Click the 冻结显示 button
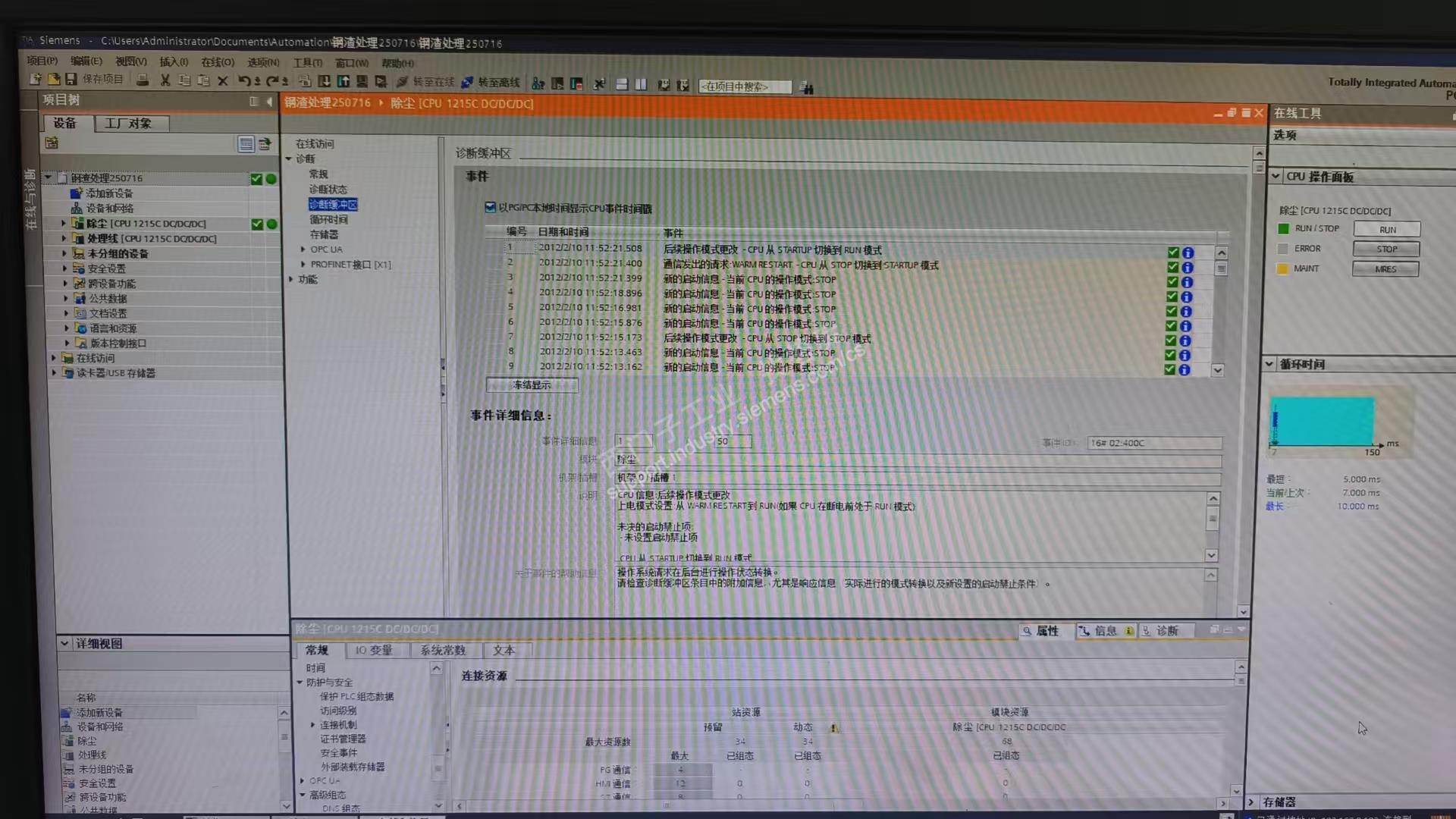The height and width of the screenshot is (819, 1456). click(x=532, y=385)
